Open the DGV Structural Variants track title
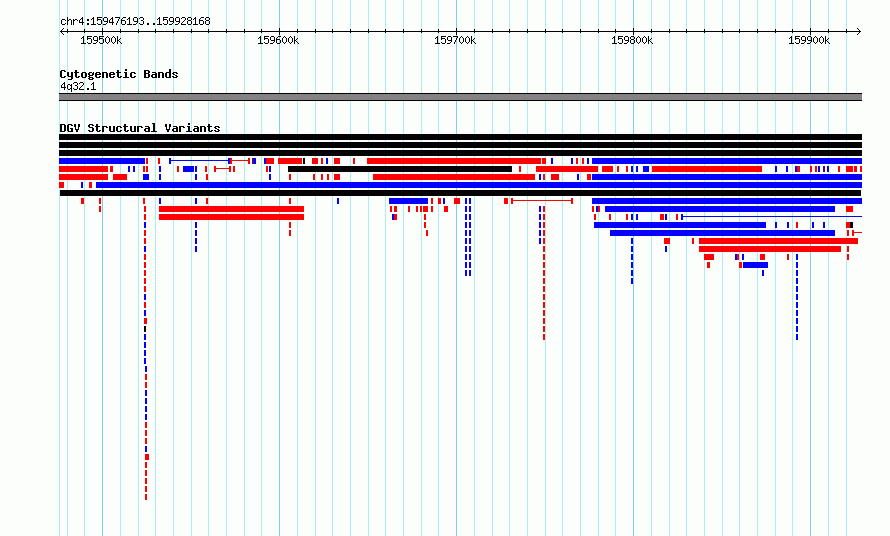The image size is (890, 536). click(x=140, y=128)
